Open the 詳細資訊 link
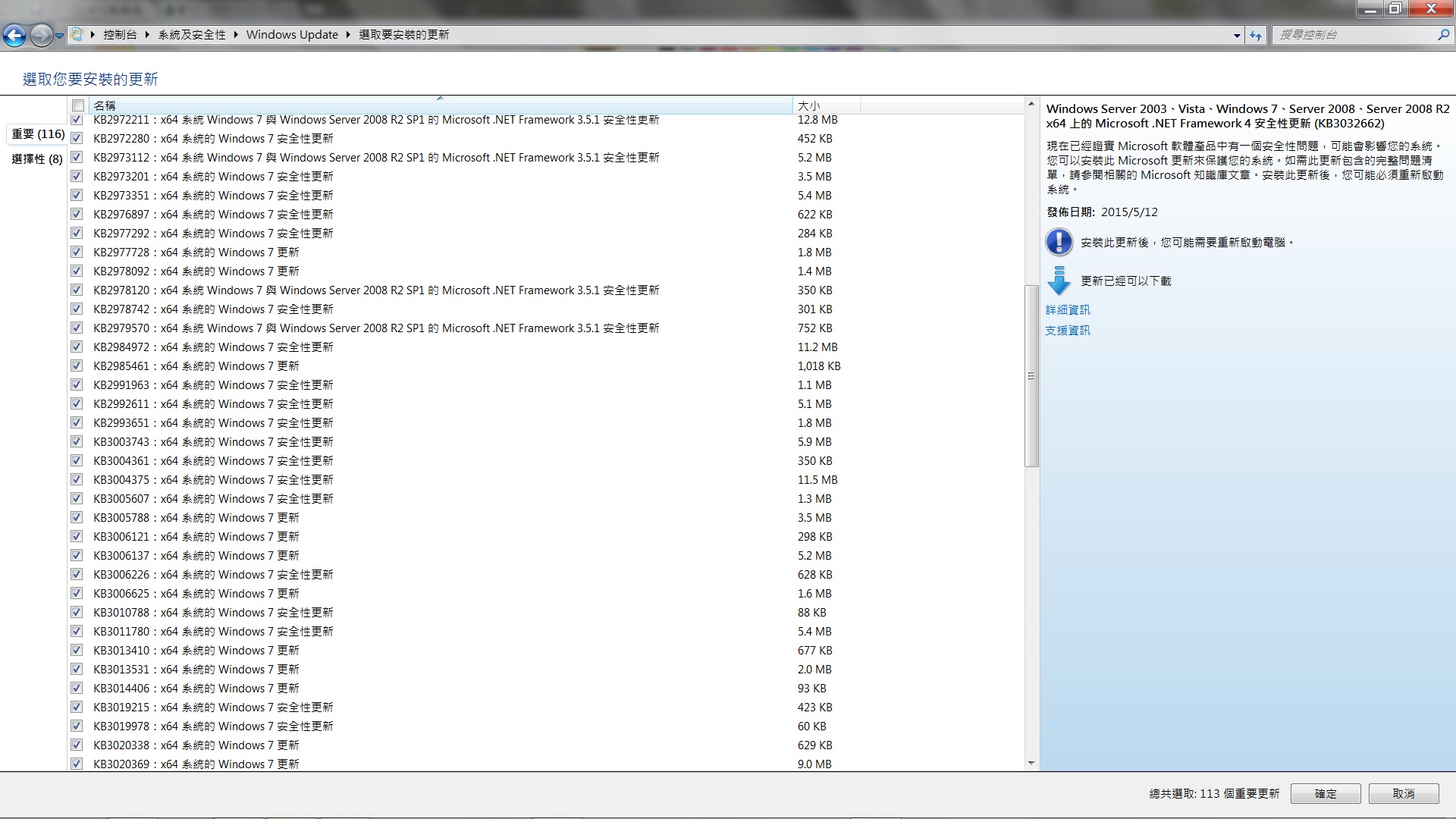This screenshot has height=819, width=1456. tap(1068, 310)
